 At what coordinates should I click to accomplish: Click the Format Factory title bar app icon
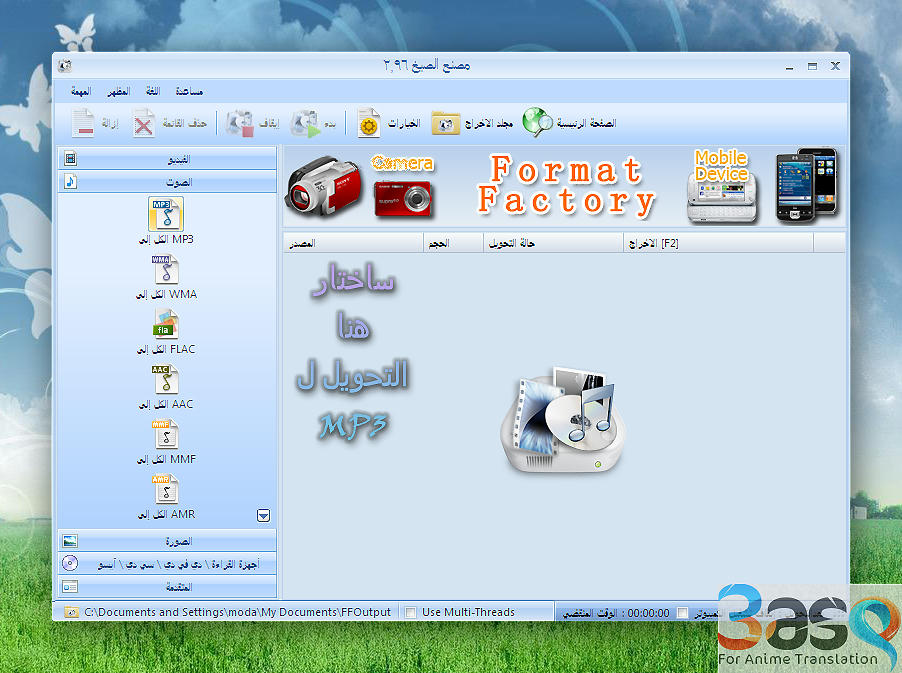pyautogui.click(x=64, y=66)
